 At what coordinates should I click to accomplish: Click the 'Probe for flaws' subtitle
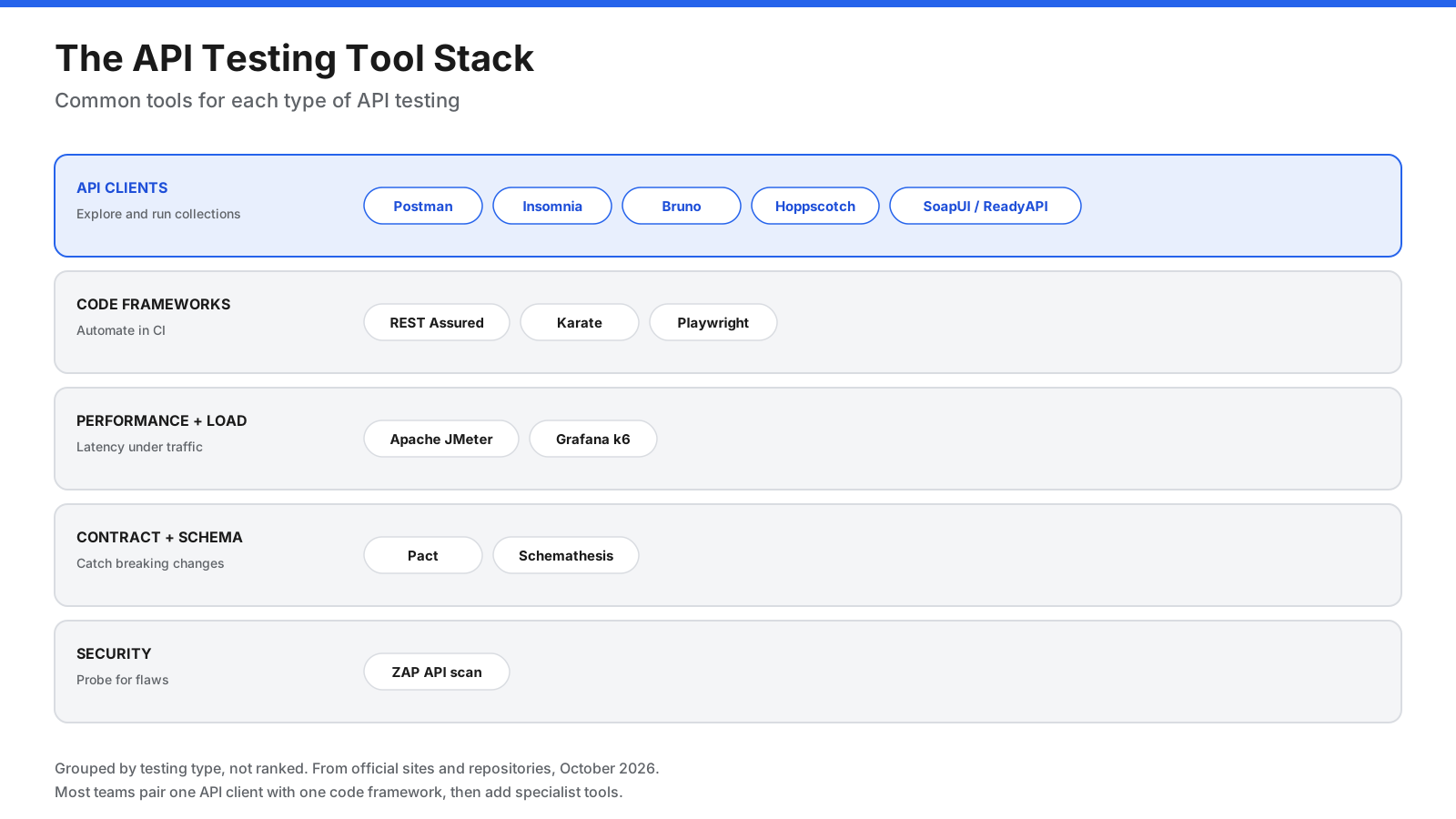click(x=123, y=680)
